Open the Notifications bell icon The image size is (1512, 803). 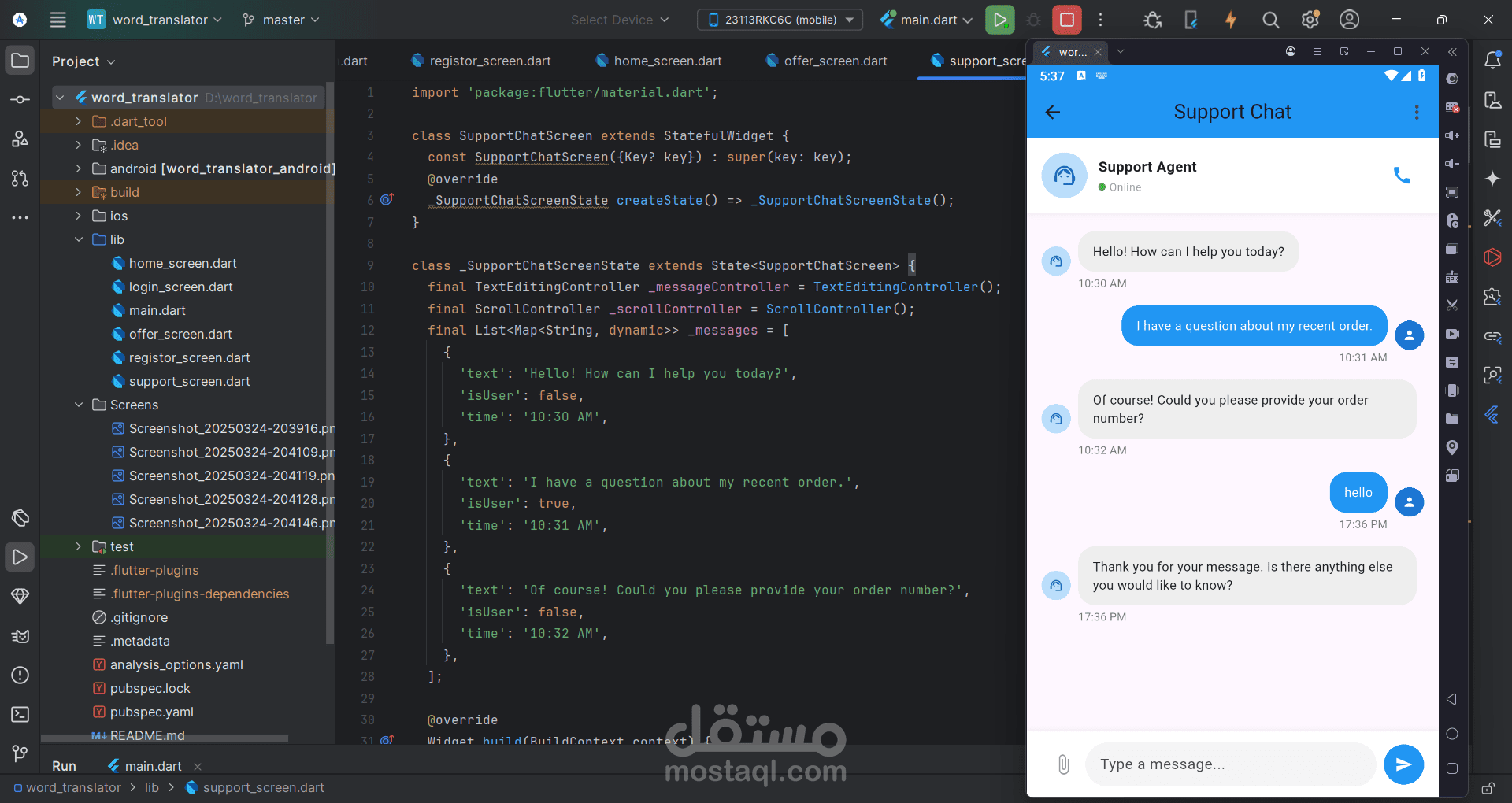pyautogui.click(x=1492, y=61)
